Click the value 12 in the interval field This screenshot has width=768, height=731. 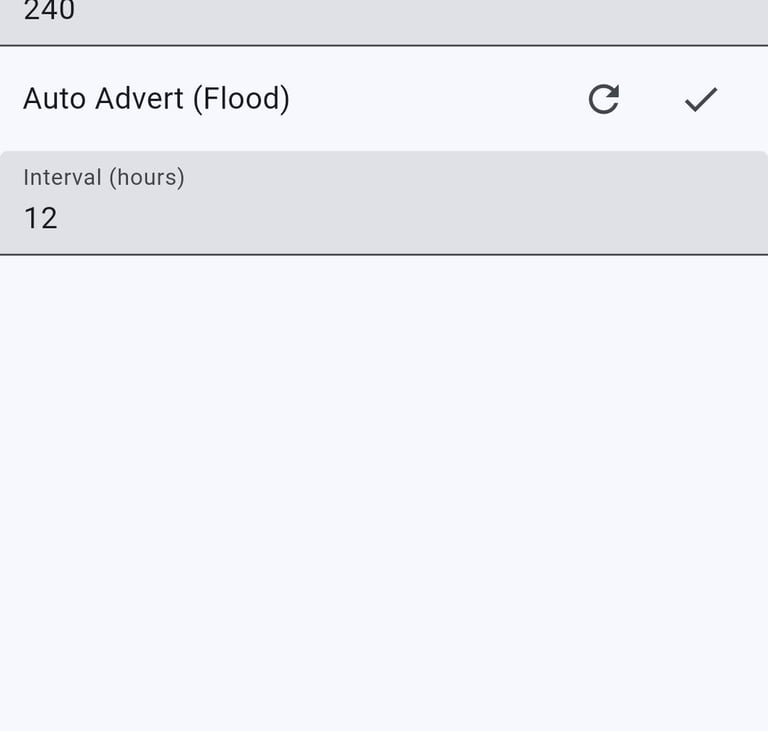point(41,218)
